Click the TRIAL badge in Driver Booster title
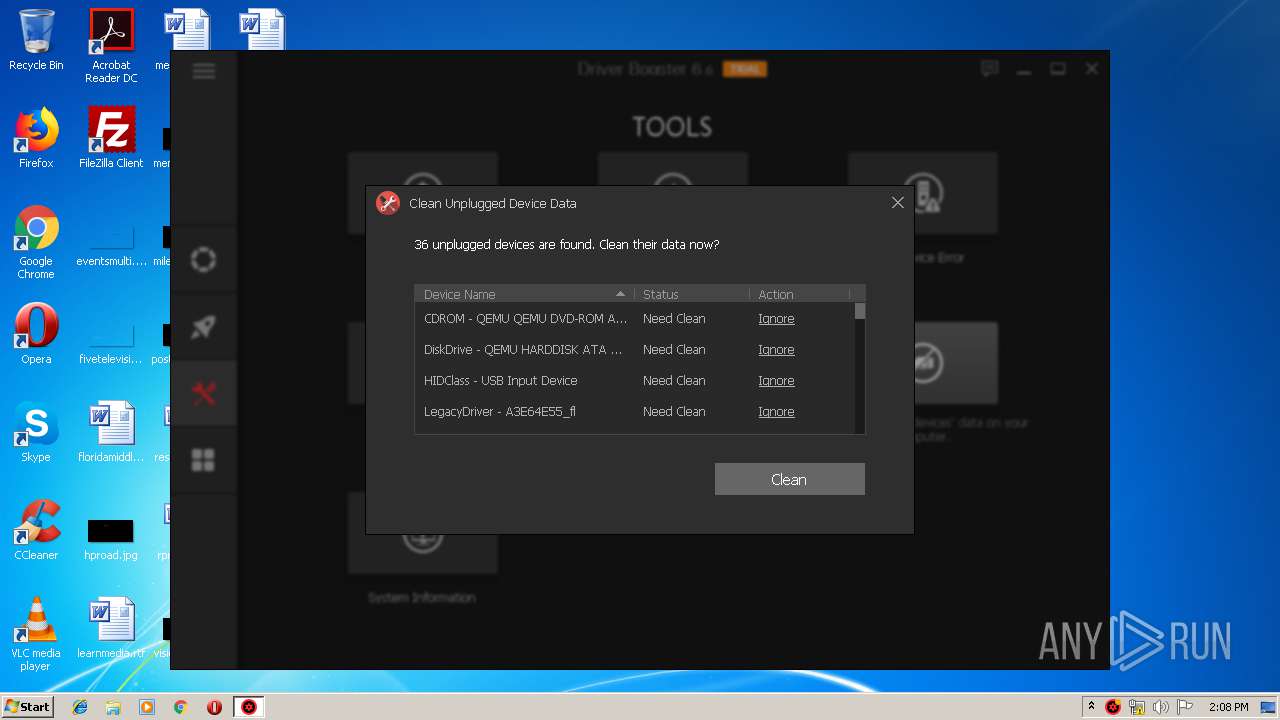This screenshot has width=1280, height=720. [745, 69]
